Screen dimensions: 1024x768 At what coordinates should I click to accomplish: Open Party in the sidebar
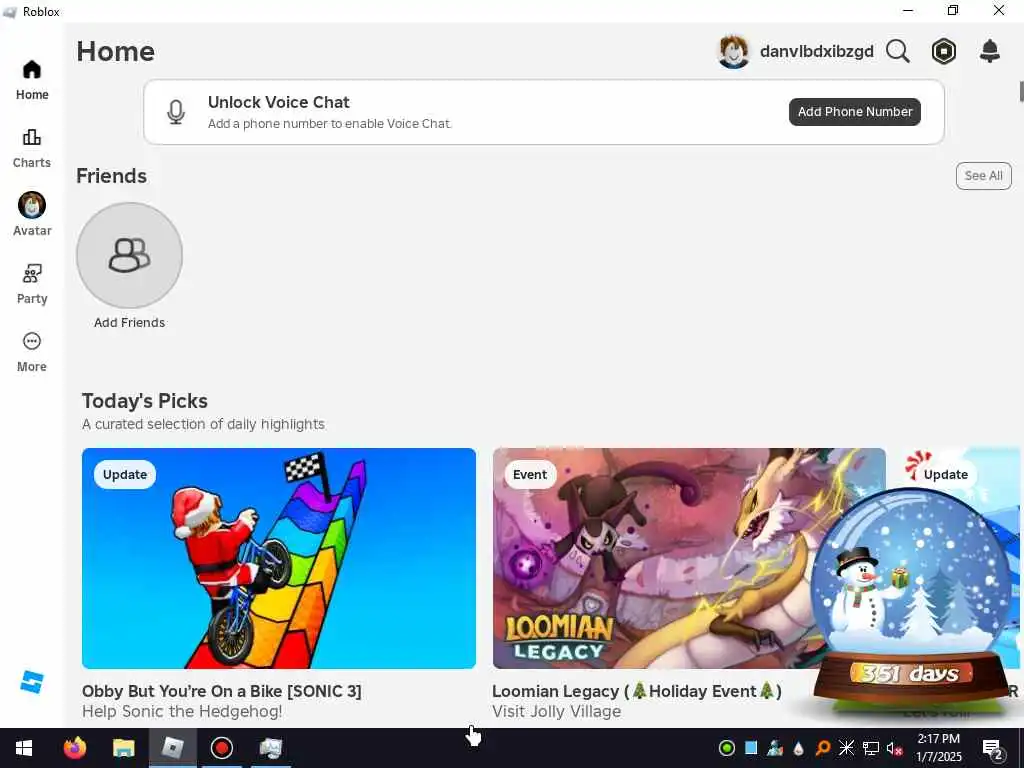click(32, 285)
